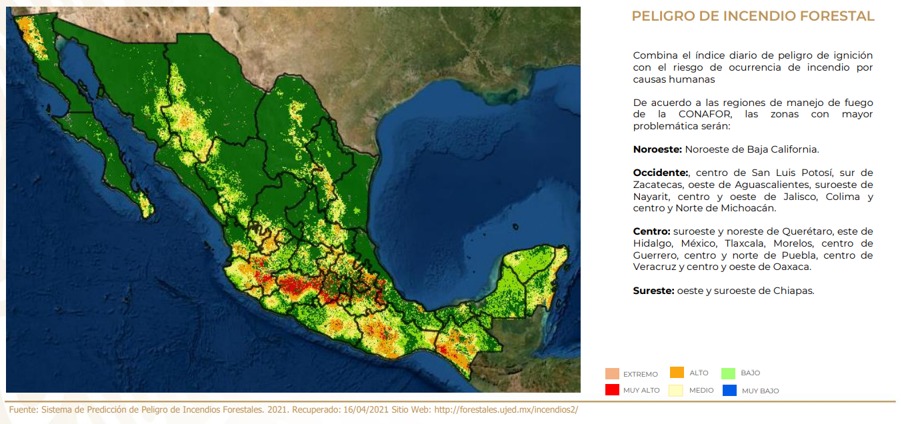Click the paragraph starting with Combina el índice
Viewport: 901px width, 424px height.
pyautogui.click(x=752, y=66)
